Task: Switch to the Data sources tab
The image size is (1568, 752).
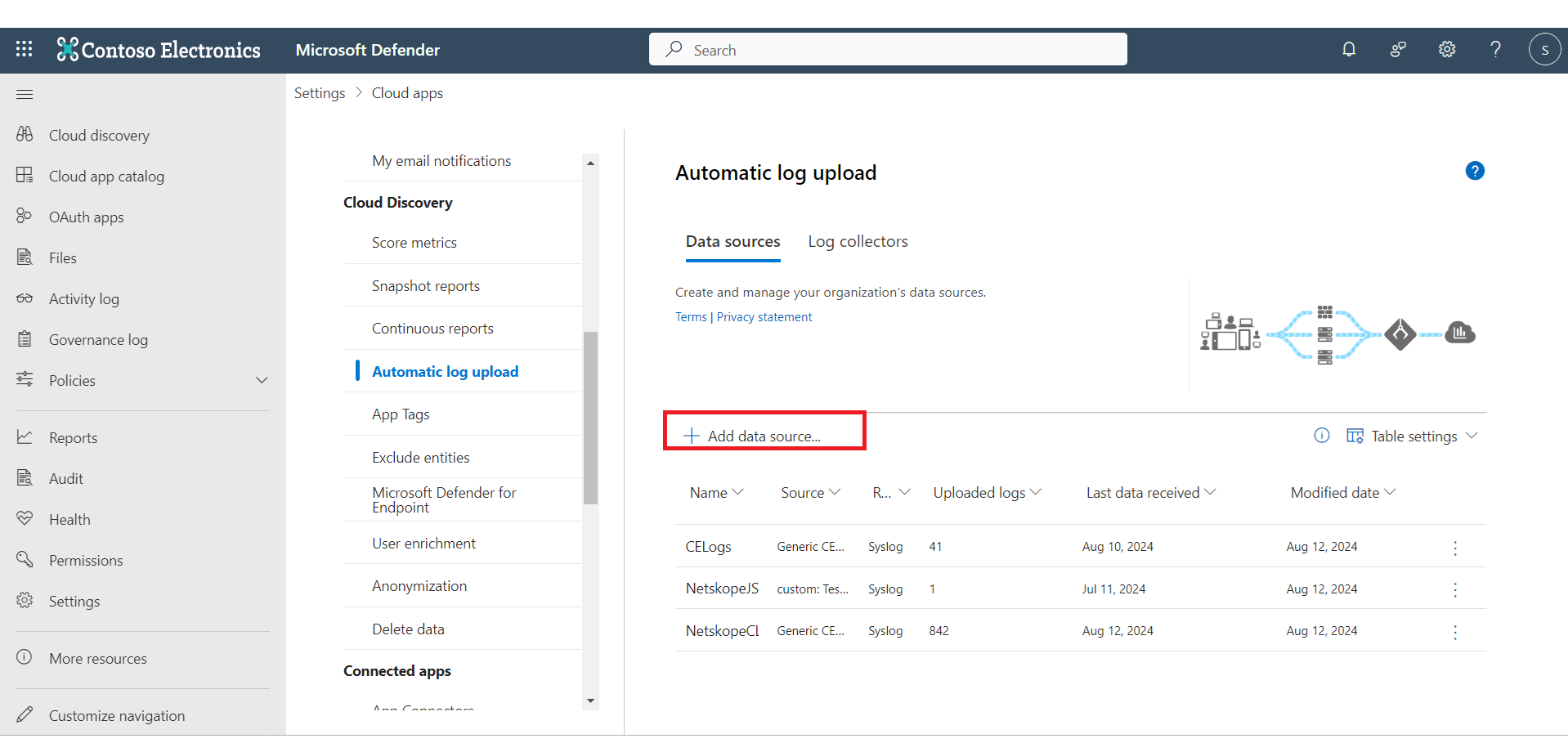Action: 732,242
